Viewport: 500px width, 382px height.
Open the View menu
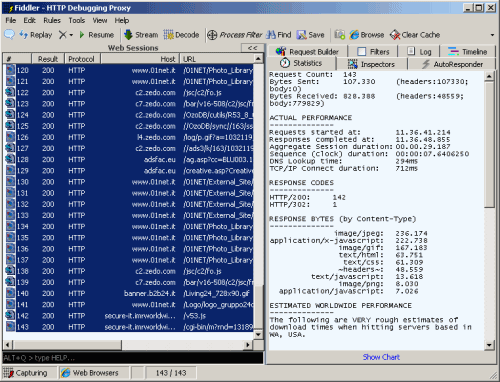click(100, 20)
